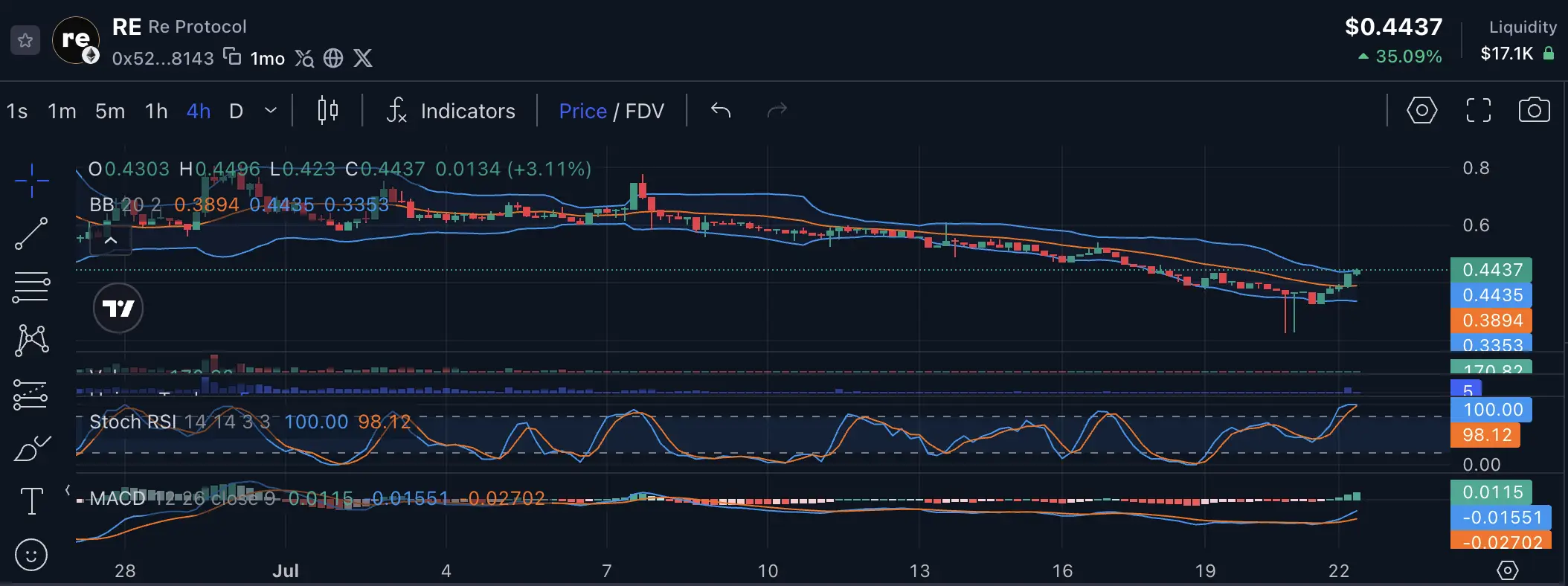Click the TradingView logo on chart
1568x586 pixels.
coord(118,308)
